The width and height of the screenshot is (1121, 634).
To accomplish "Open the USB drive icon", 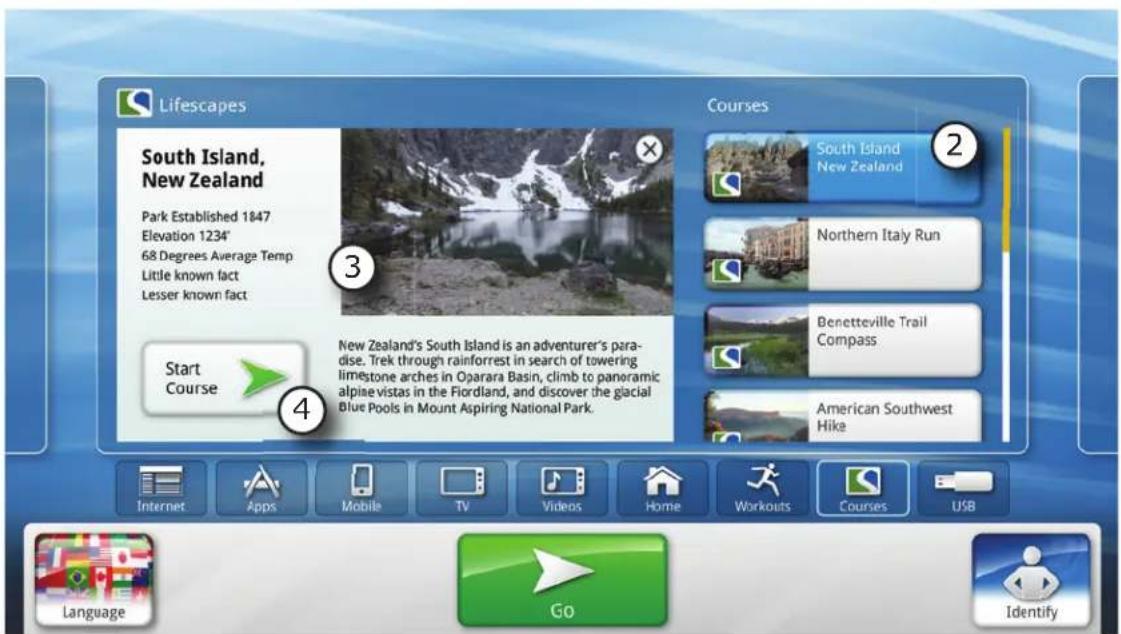I will tap(963, 489).
